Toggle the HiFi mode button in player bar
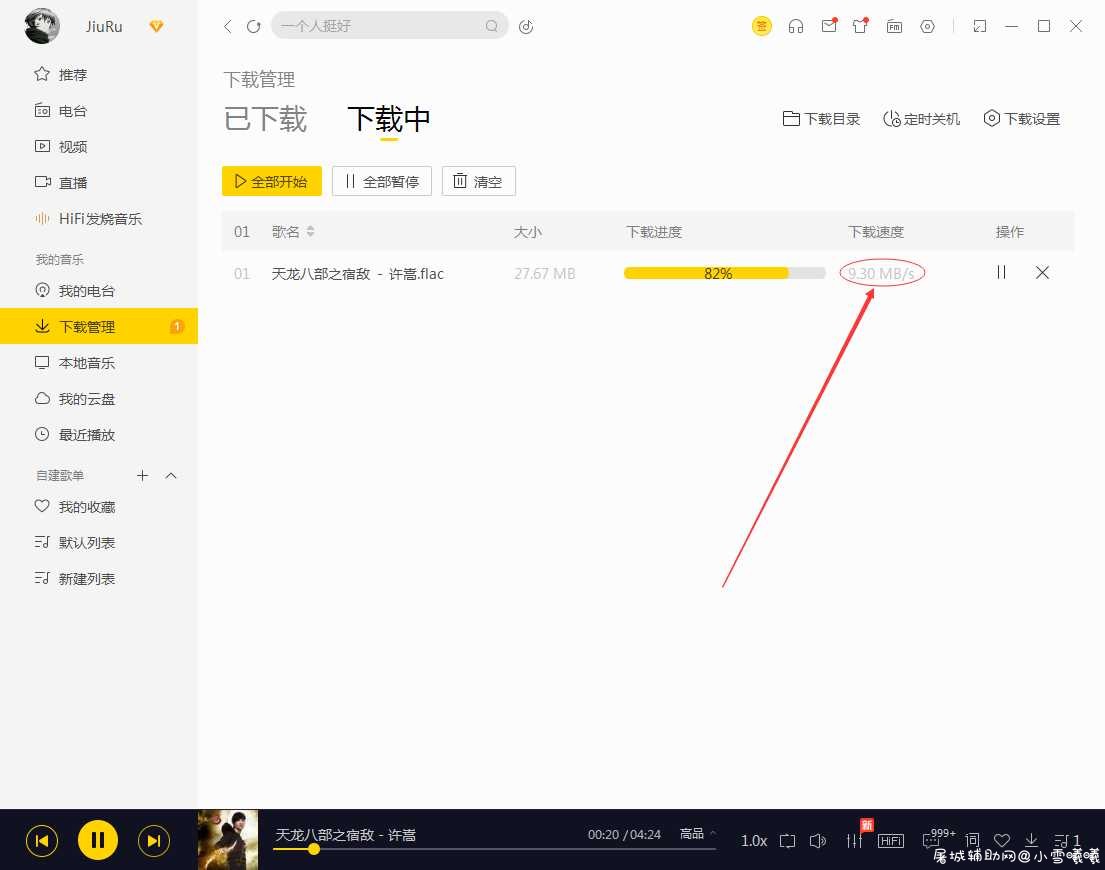The width and height of the screenshot is (1105, 870). (891, 840)
